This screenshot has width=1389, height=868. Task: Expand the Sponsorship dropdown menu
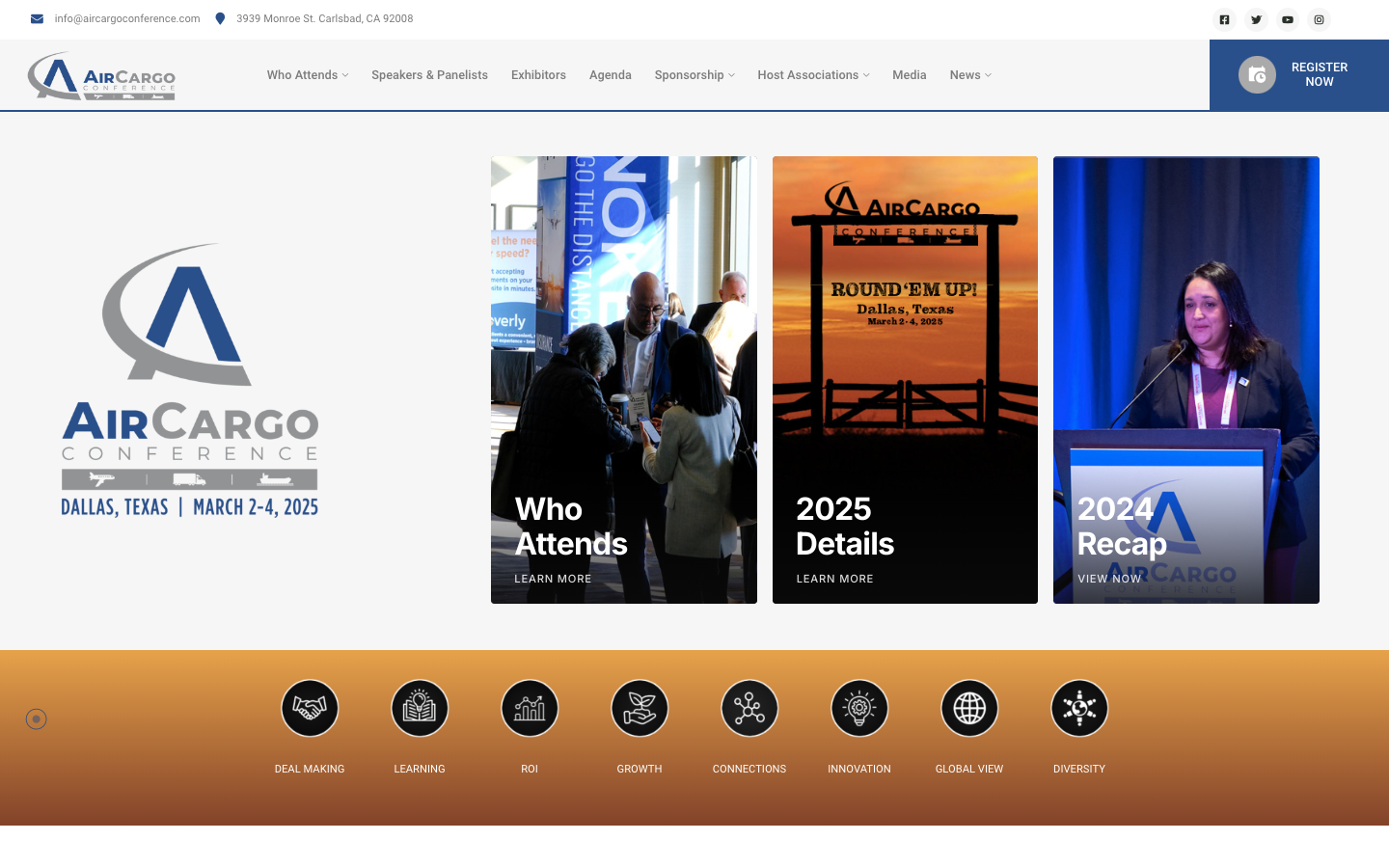[x=694, y=75]
